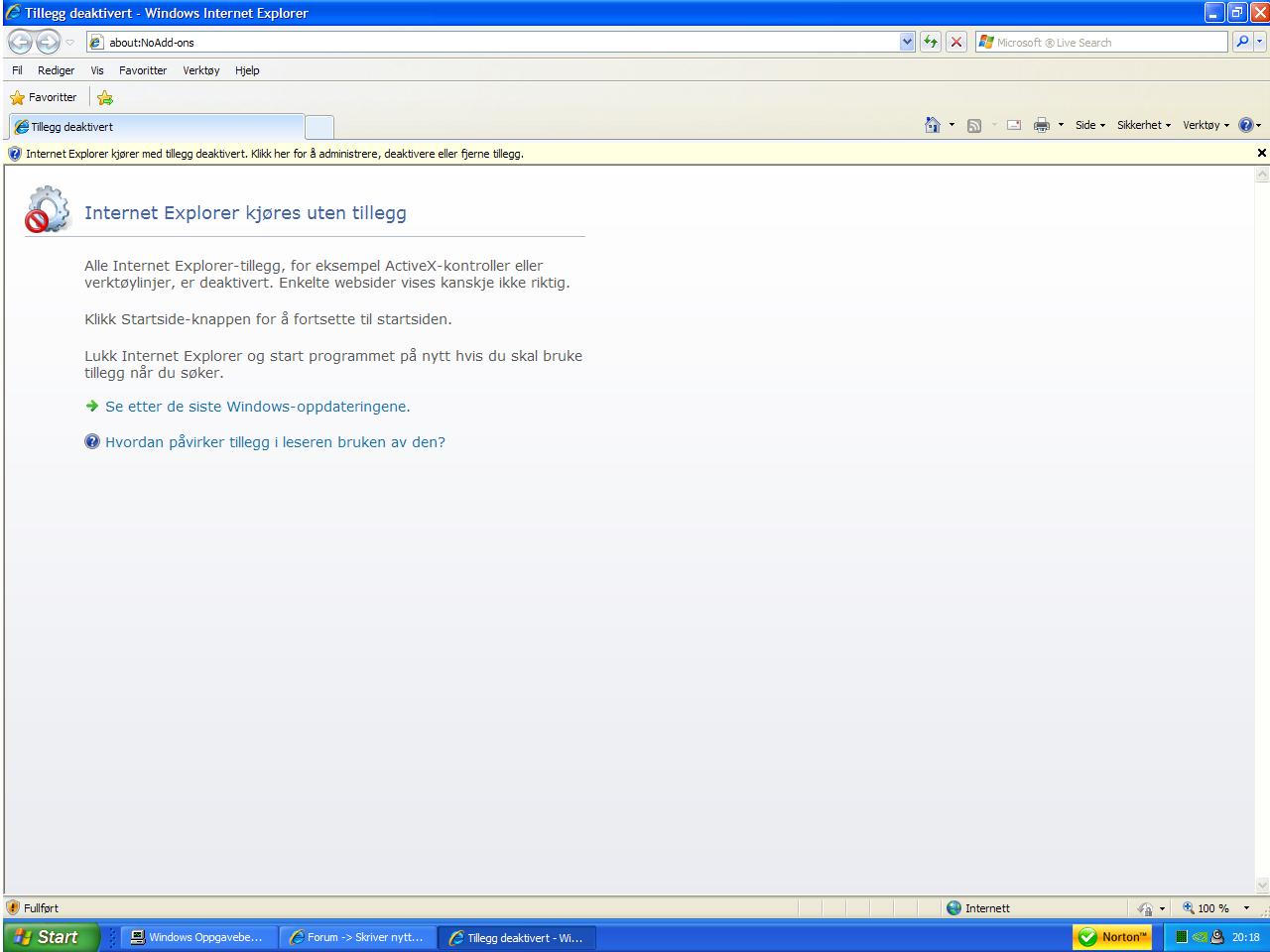
Task: Stop loading with the red X icon
Action: 956,42
